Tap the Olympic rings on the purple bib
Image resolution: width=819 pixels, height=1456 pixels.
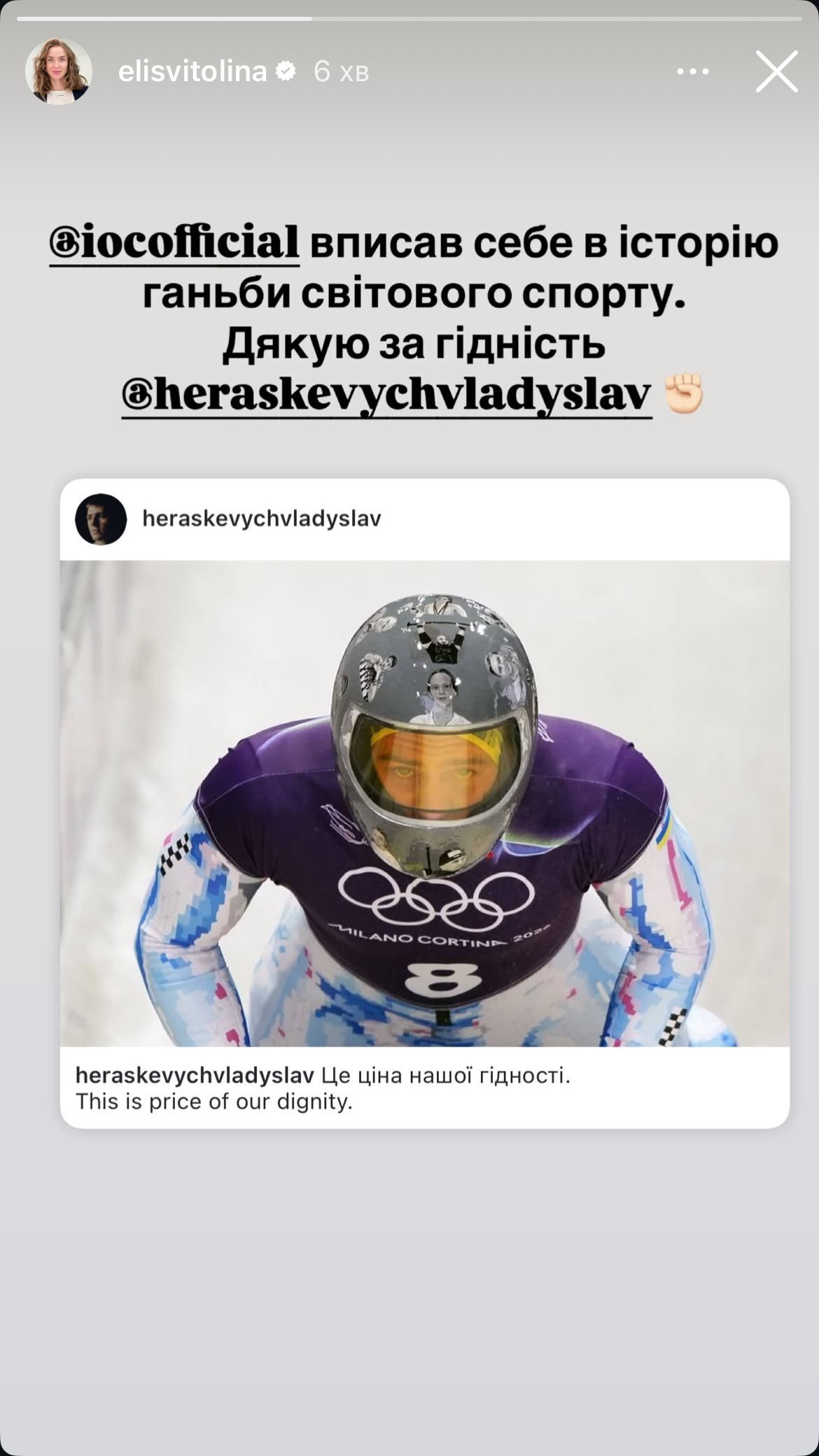[435, 898]
